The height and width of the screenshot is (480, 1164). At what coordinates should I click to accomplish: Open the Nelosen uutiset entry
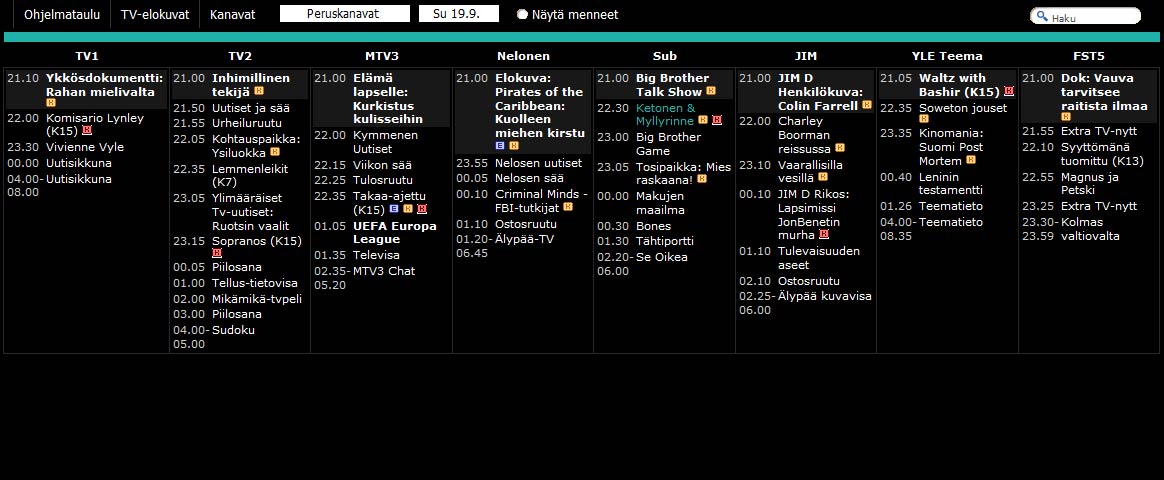(x=538, y=162)
